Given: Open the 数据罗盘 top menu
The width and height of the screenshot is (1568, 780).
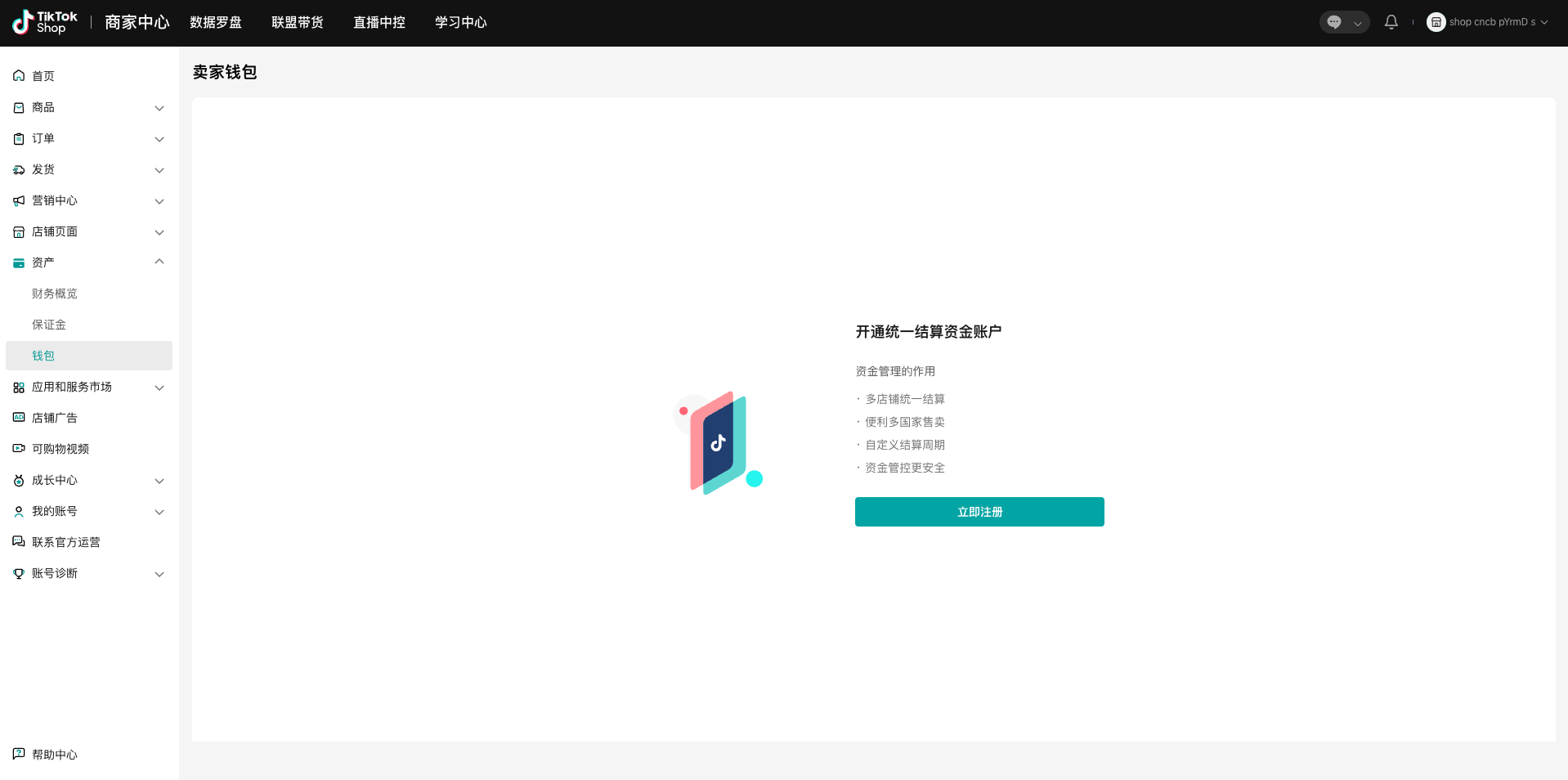Looking at the screenshot, I should (x=216, y=22).
